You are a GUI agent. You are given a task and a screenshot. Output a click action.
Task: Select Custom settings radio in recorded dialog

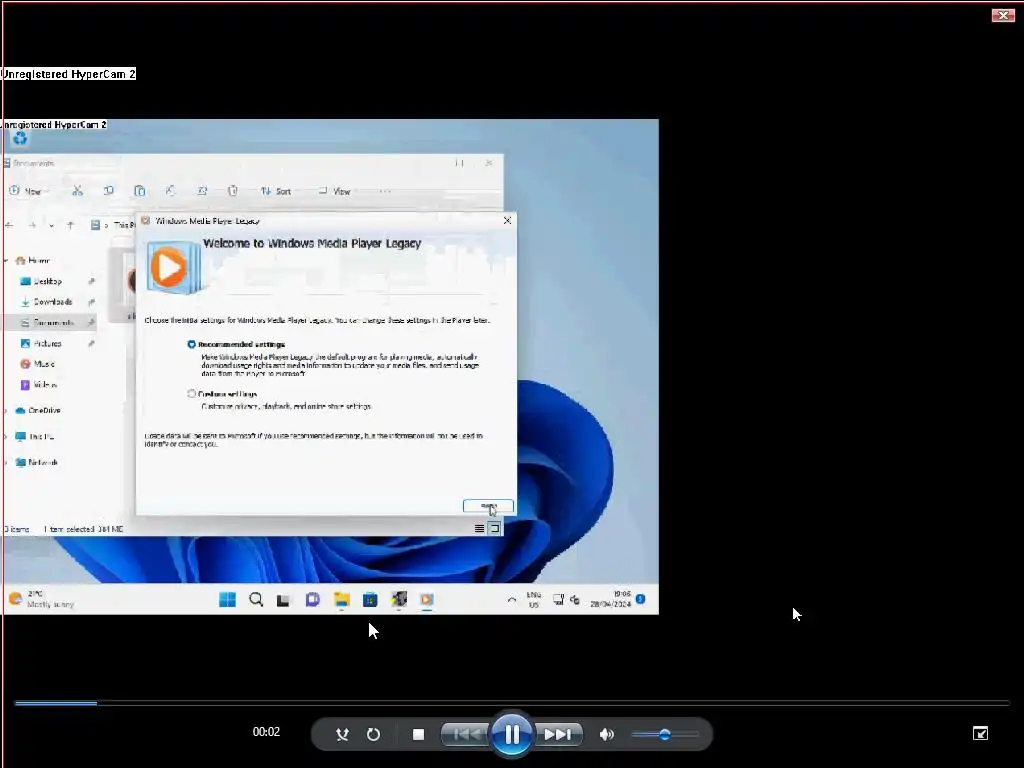(x=191, y=394)
